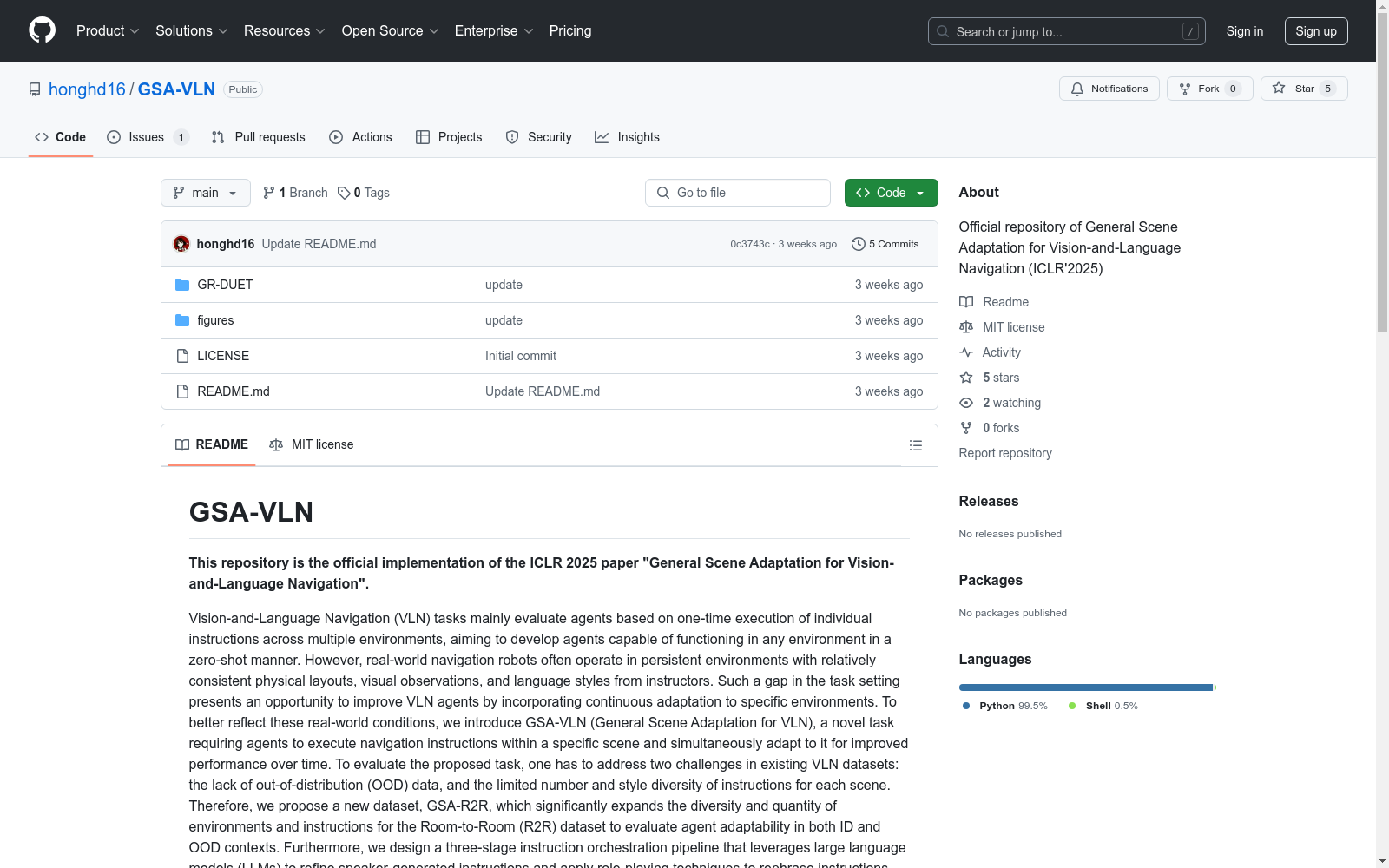Open the 1 Branch link
This screenshot has width=1389, height=868.
pyautogui.click(x=295, y=193)
